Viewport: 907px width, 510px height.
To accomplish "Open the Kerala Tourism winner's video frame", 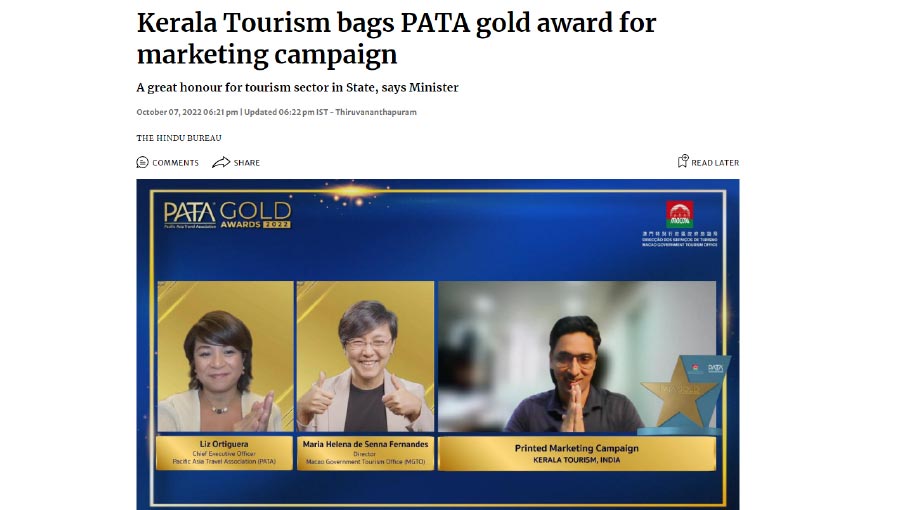I will (x=577, y=356).
